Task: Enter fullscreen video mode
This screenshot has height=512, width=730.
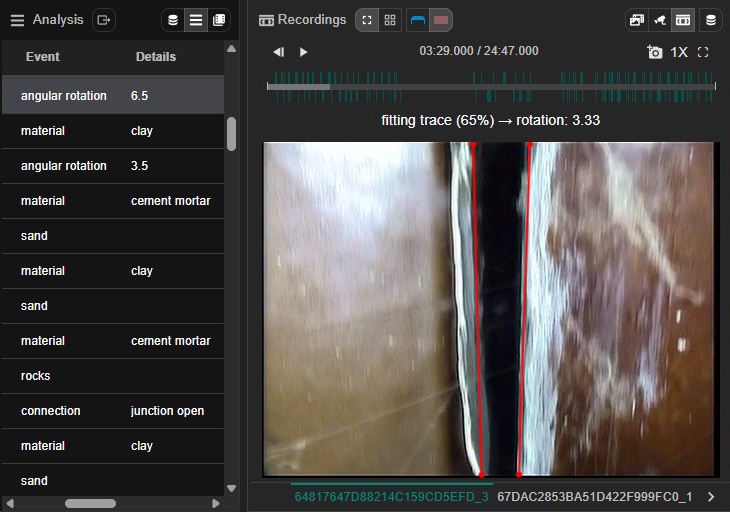Action: coord(703,52)
